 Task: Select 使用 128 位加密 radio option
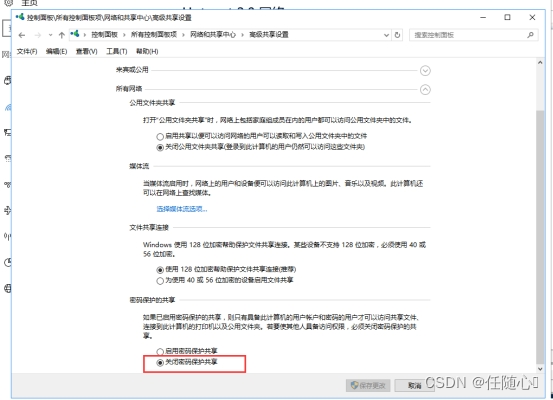pos(160,270)
